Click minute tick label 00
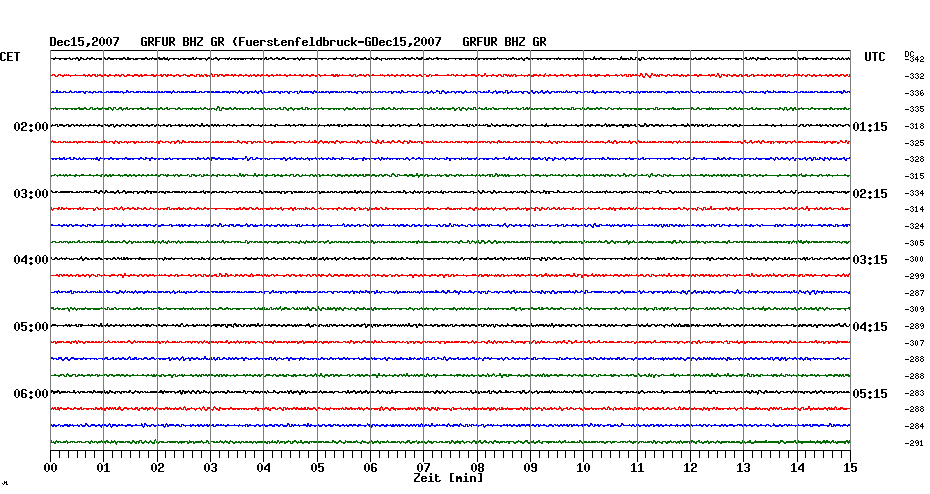 pyautogui.click(x=50, y=468)
